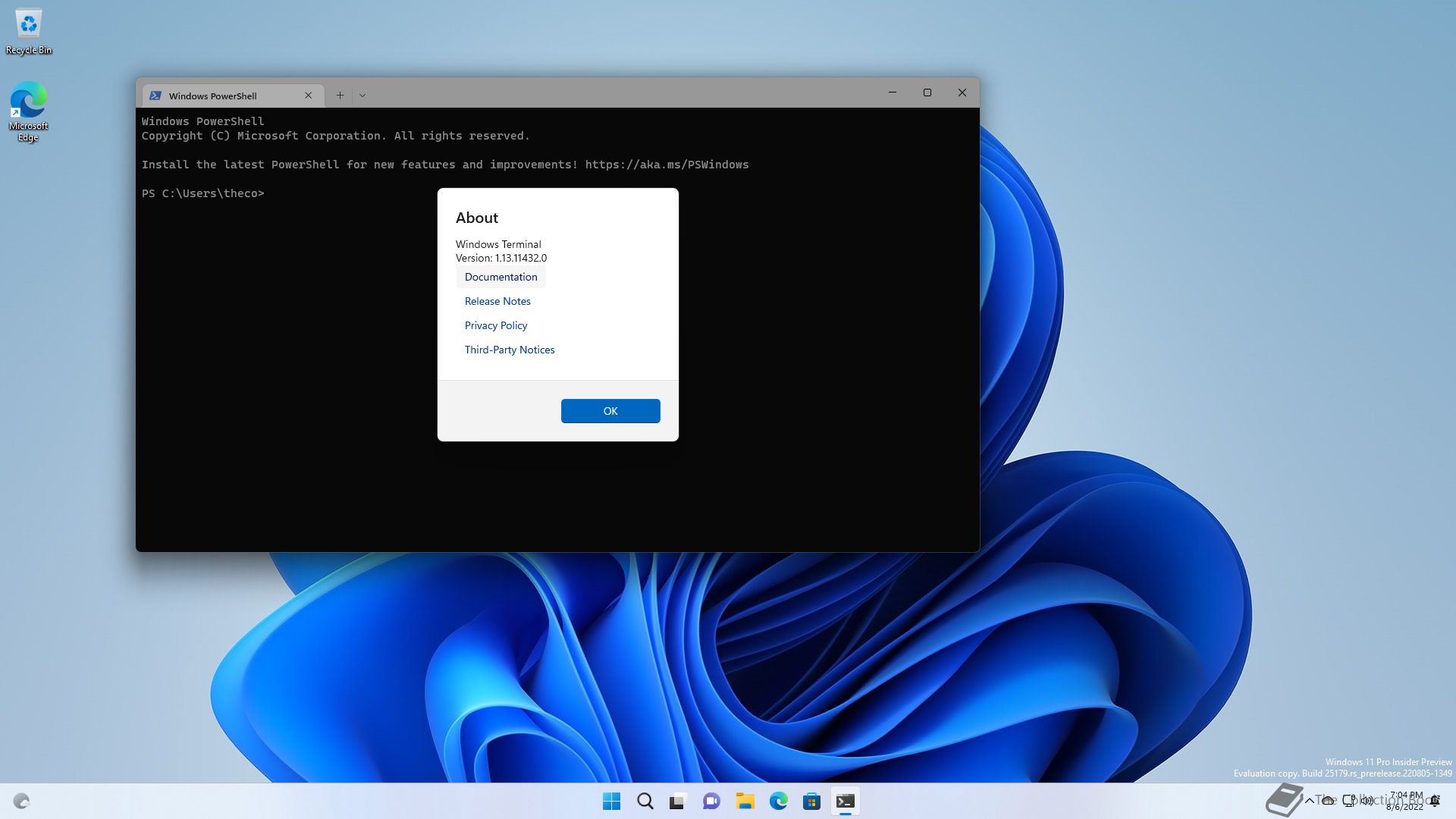1456x819 pixels.
Task: Close the Windows PowerShell tab
Action: pos(308,96)
